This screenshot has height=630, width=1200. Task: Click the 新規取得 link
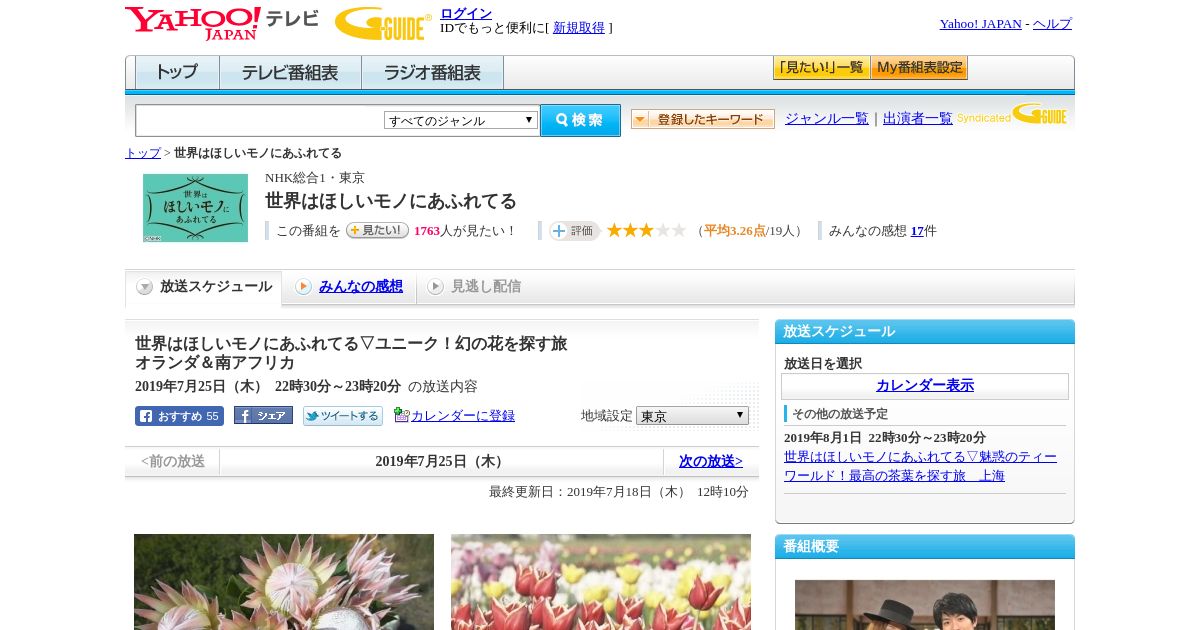pos(579,28)
